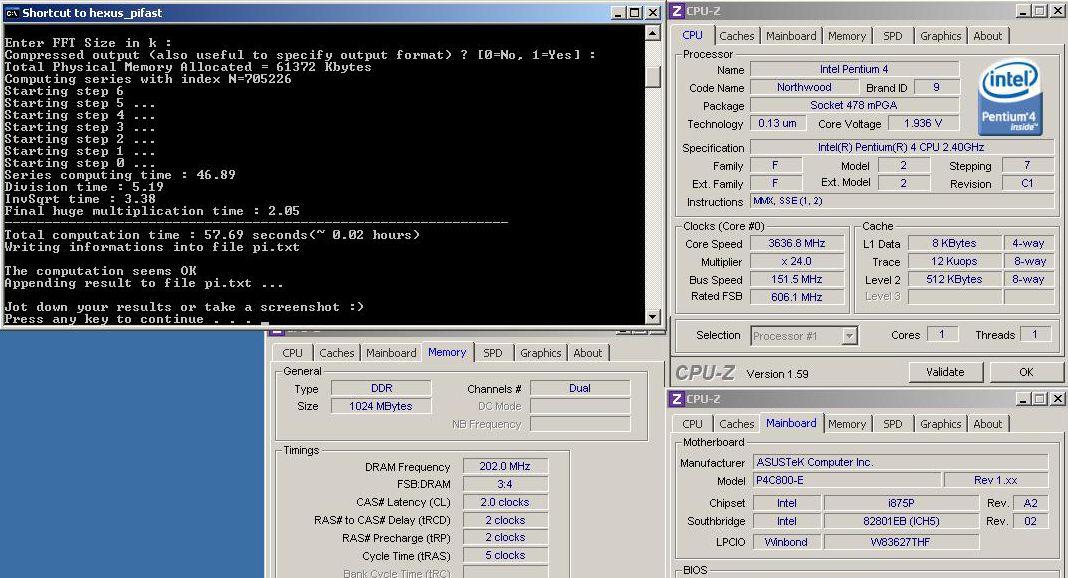This screenshot has width=1068, height=578.
Task: Switch to About tab in Memory CPU-Z window
Action: click(587, 353)
